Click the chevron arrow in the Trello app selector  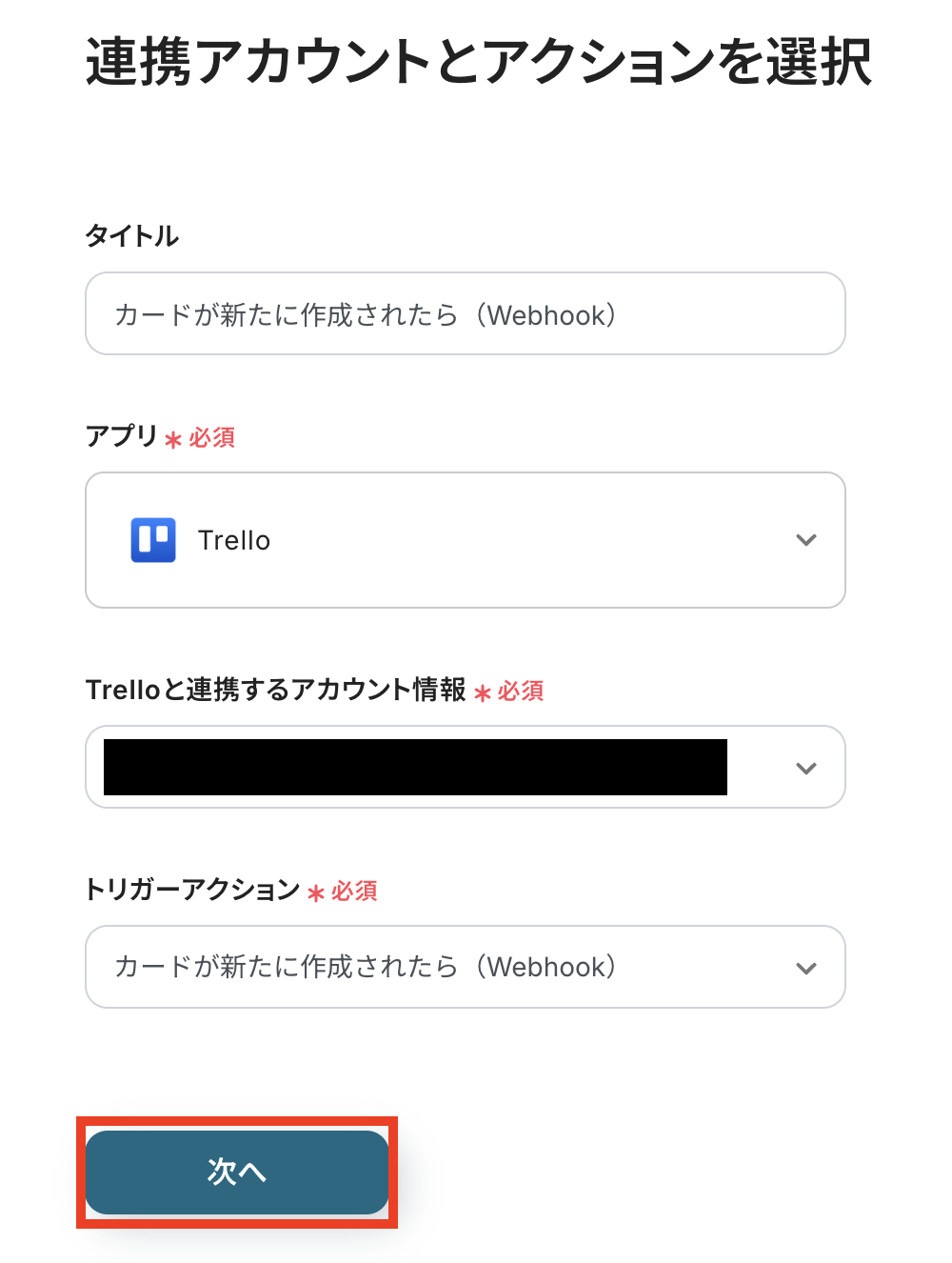coord(806,540)
